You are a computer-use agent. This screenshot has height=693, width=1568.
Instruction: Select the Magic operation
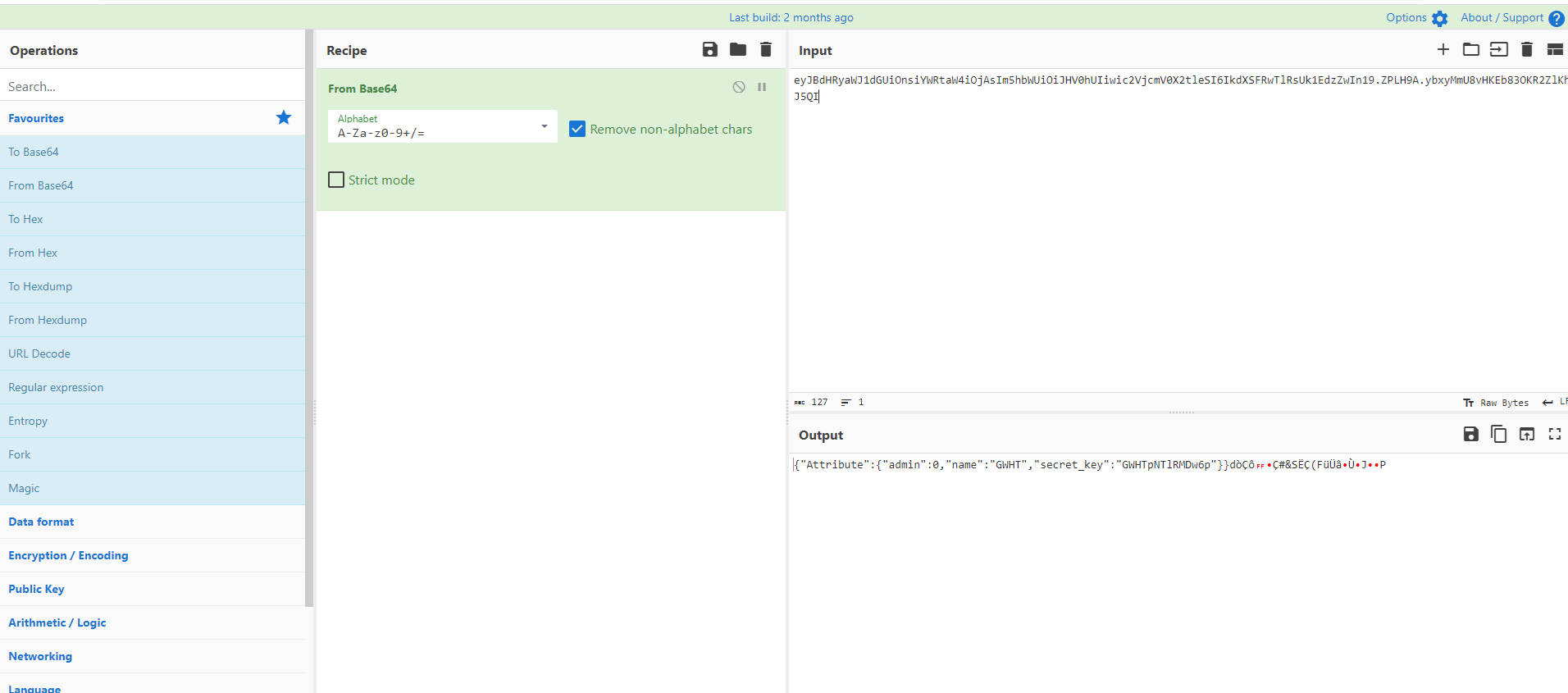point(24,488)
